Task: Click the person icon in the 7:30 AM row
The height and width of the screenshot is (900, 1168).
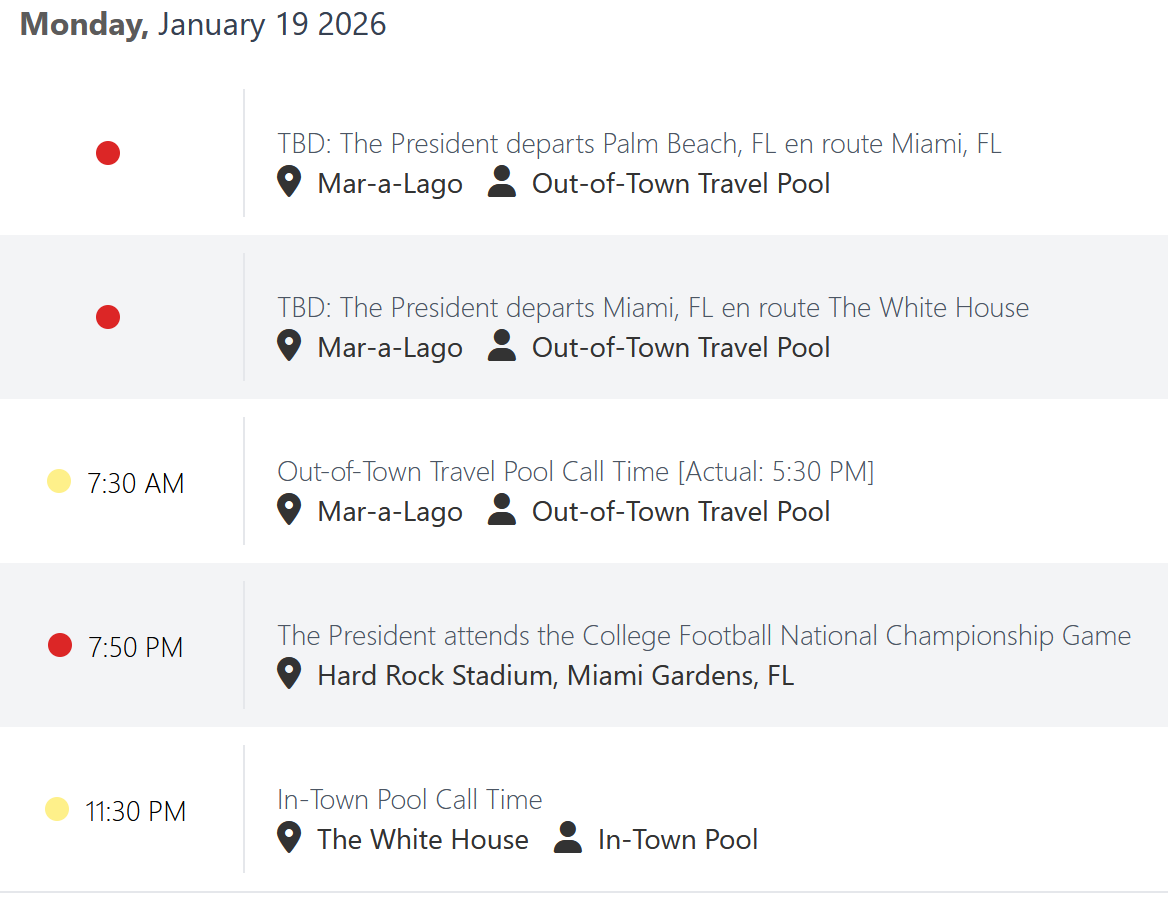Action: click(x=502, y=510)
